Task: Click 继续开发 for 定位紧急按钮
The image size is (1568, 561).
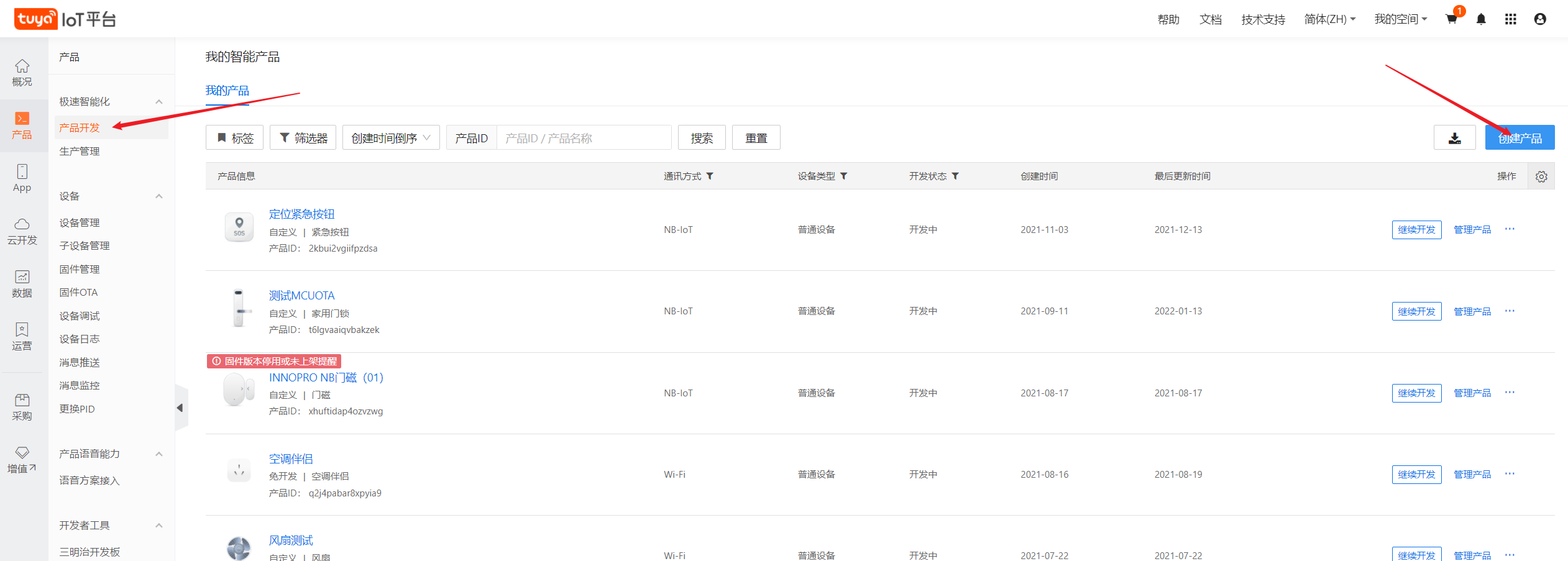Action: (1416, 230)
